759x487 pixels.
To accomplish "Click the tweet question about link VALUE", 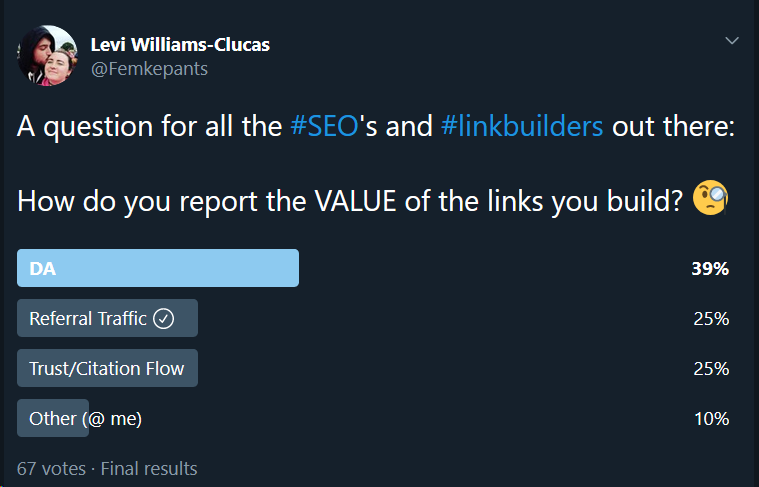I will pyautogui.click(x=349, y=201).
